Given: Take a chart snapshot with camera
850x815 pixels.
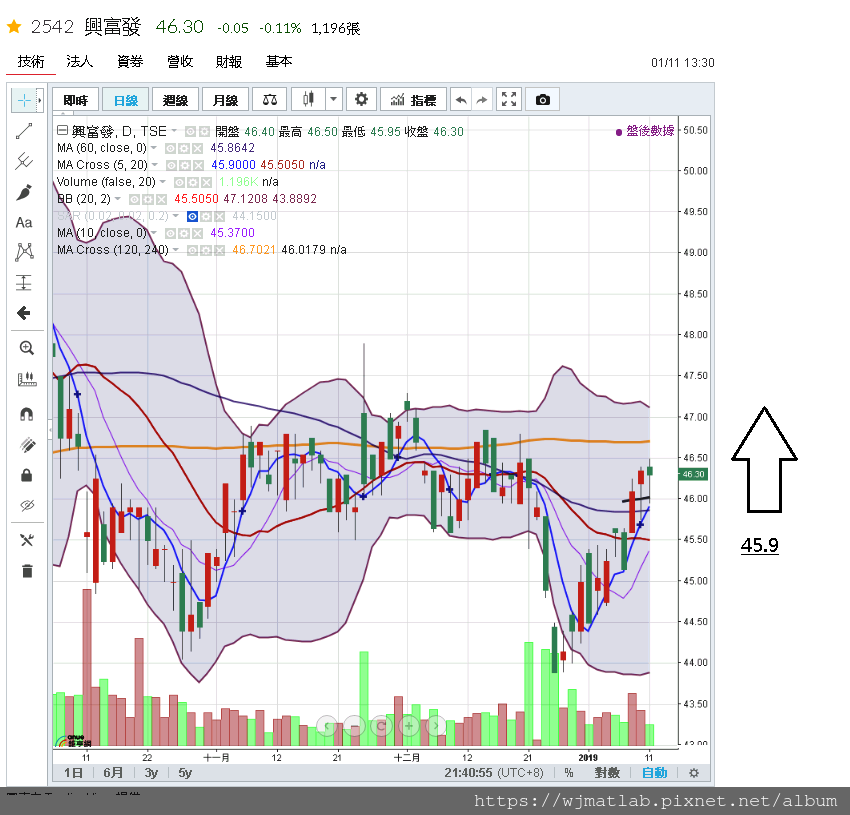Looking at the screenshot, I should click(x=543, y=100).
